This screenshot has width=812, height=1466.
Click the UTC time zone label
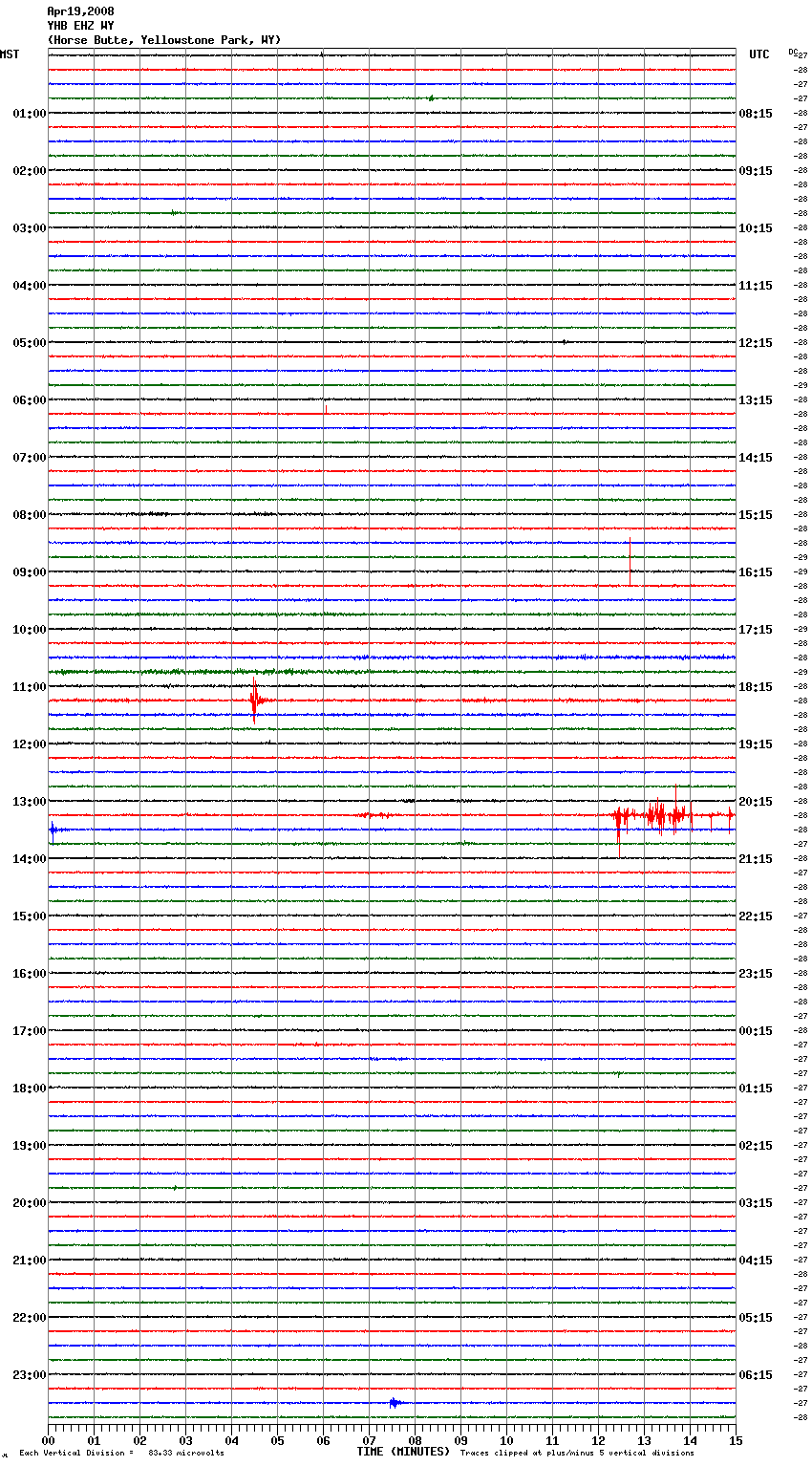click(x=759, y=54)
